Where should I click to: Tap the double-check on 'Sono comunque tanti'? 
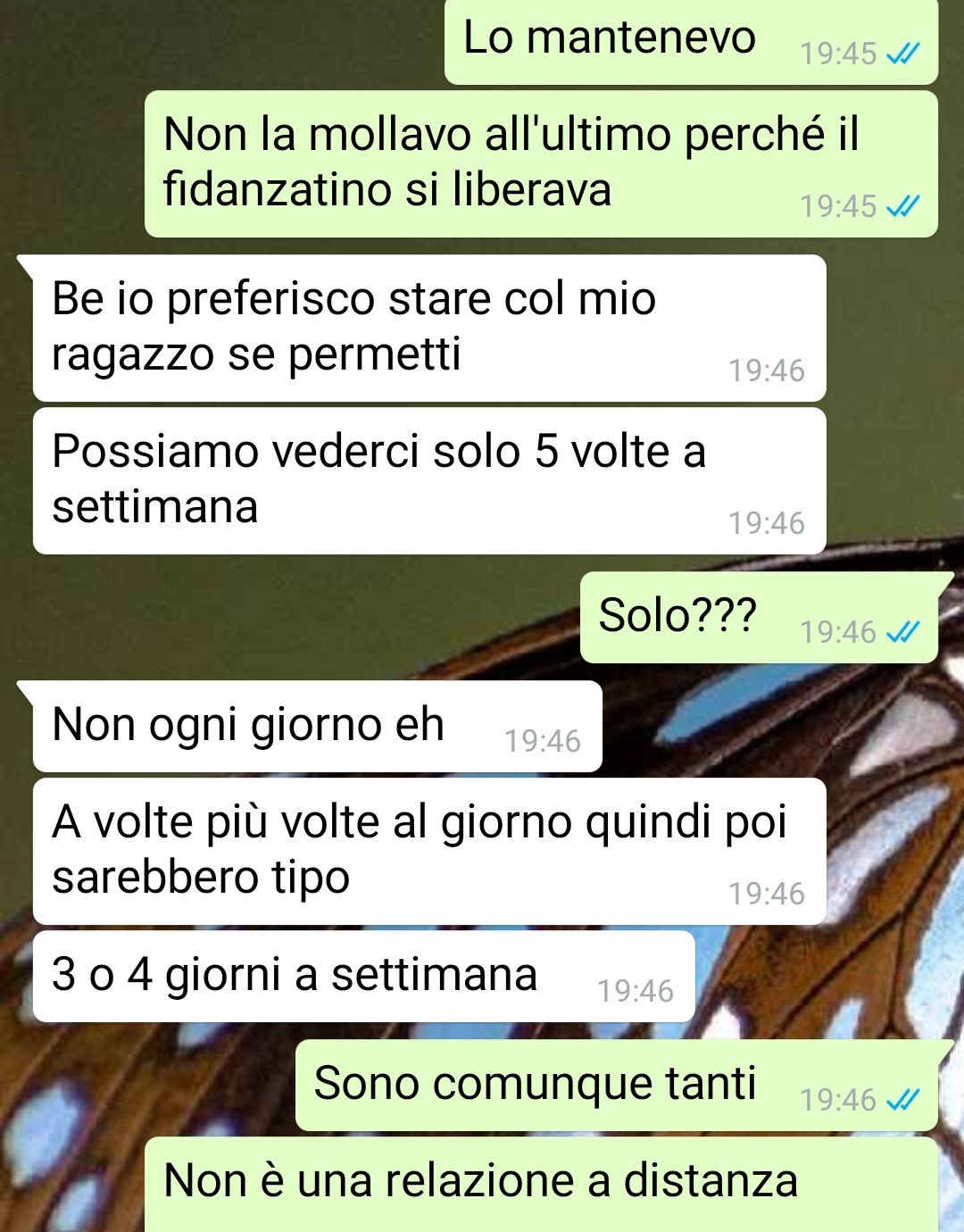(x=902, y=1100)
